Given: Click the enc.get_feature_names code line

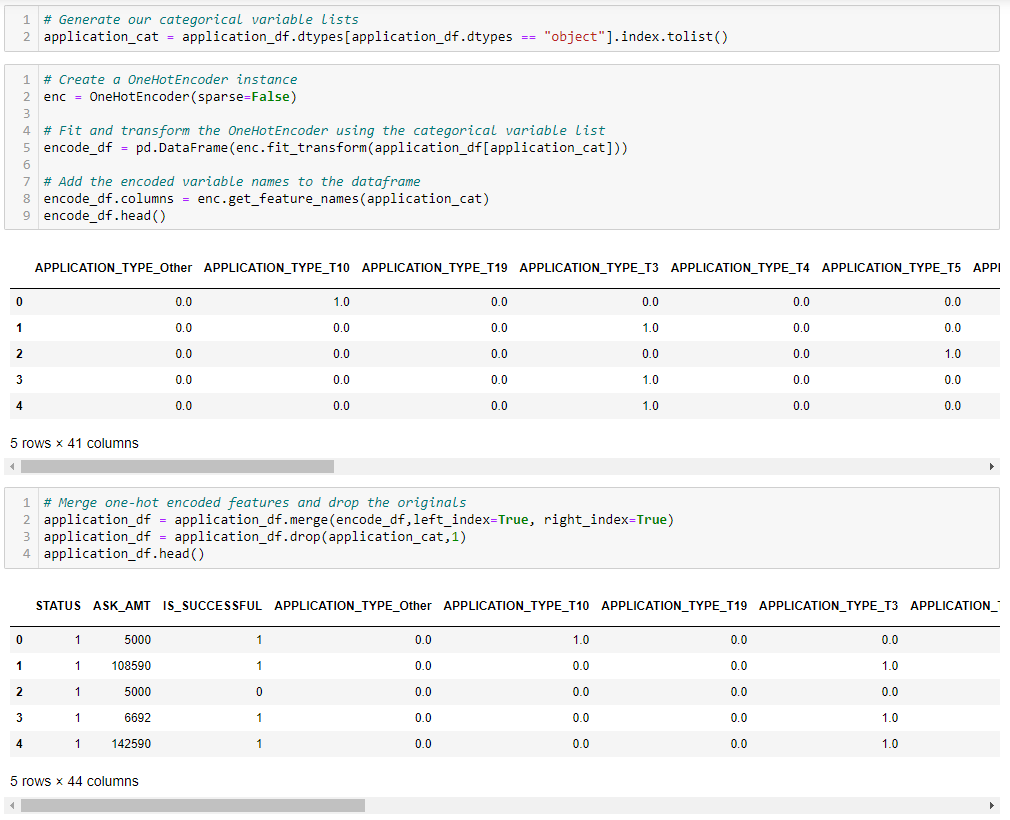Looking at the screenshot, I should (266, 198).
